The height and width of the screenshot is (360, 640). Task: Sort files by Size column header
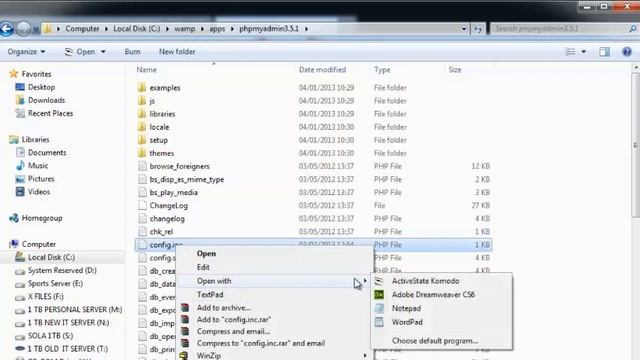click(455, 70)
